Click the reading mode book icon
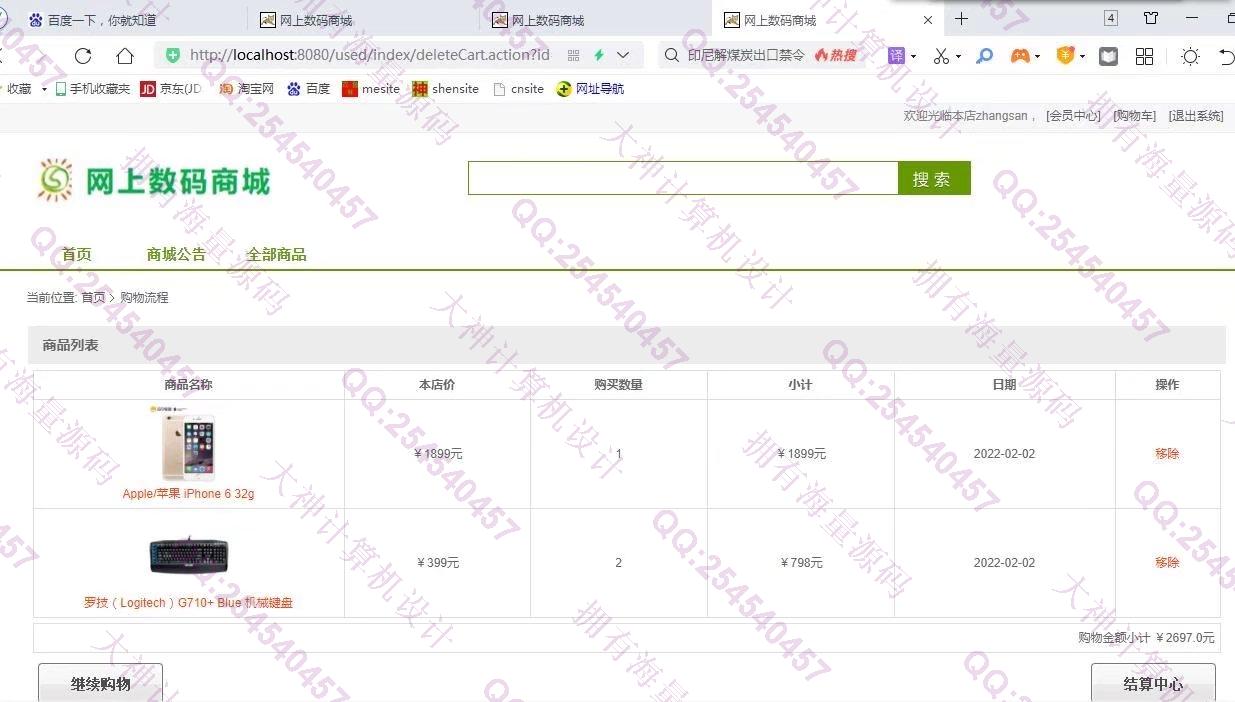The height and width of the screenshot is (702, 1235). coord(1108,56)
